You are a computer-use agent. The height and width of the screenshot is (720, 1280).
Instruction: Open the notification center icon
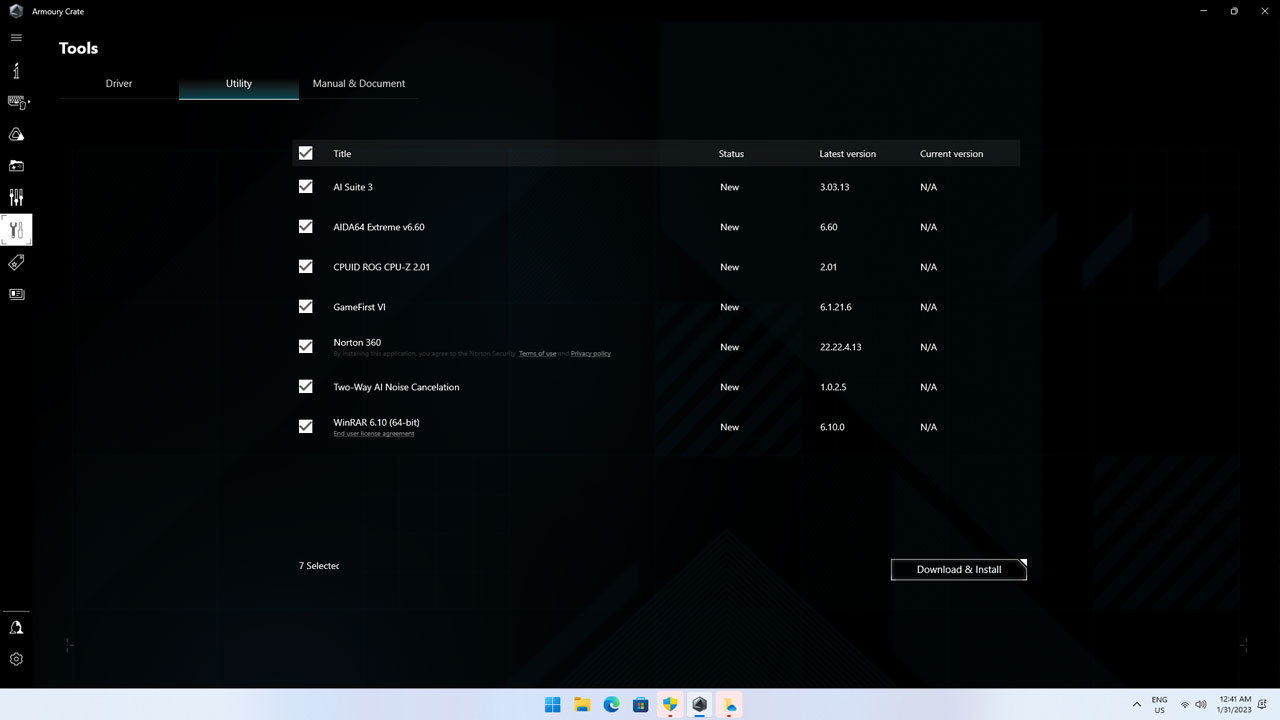point(1261,705)
